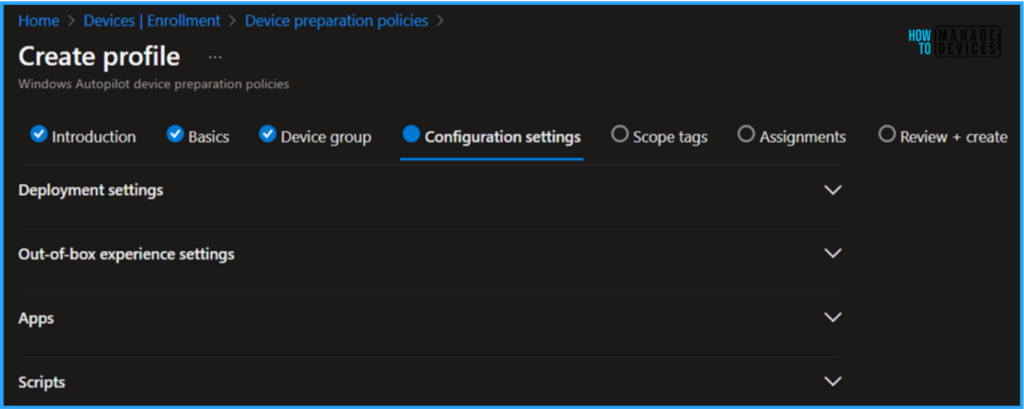This screenshot has width=1024, height=409.
Task: Click the Assignments step circle icon
Action: [x=746, y=134]
